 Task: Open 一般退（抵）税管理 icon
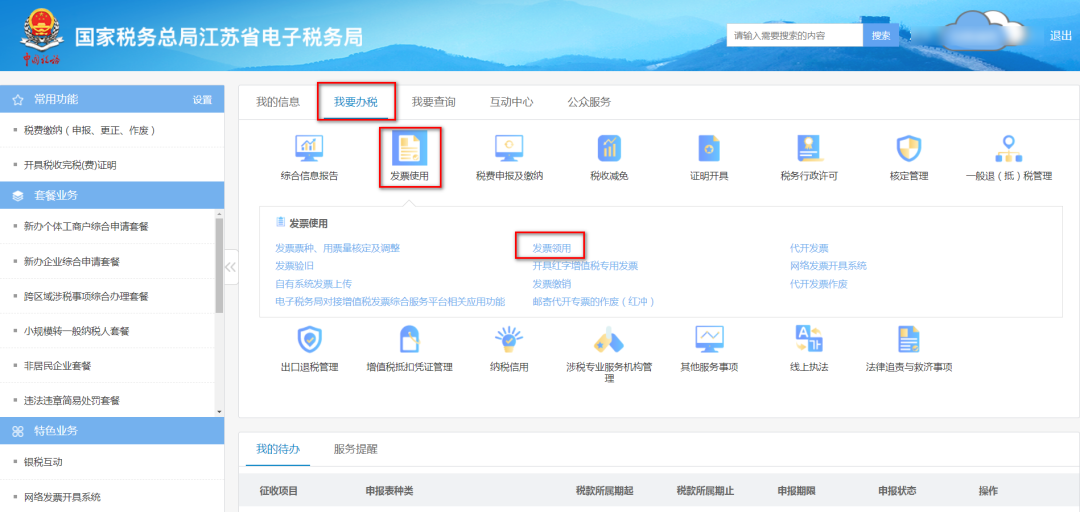tap(1009, 147)
